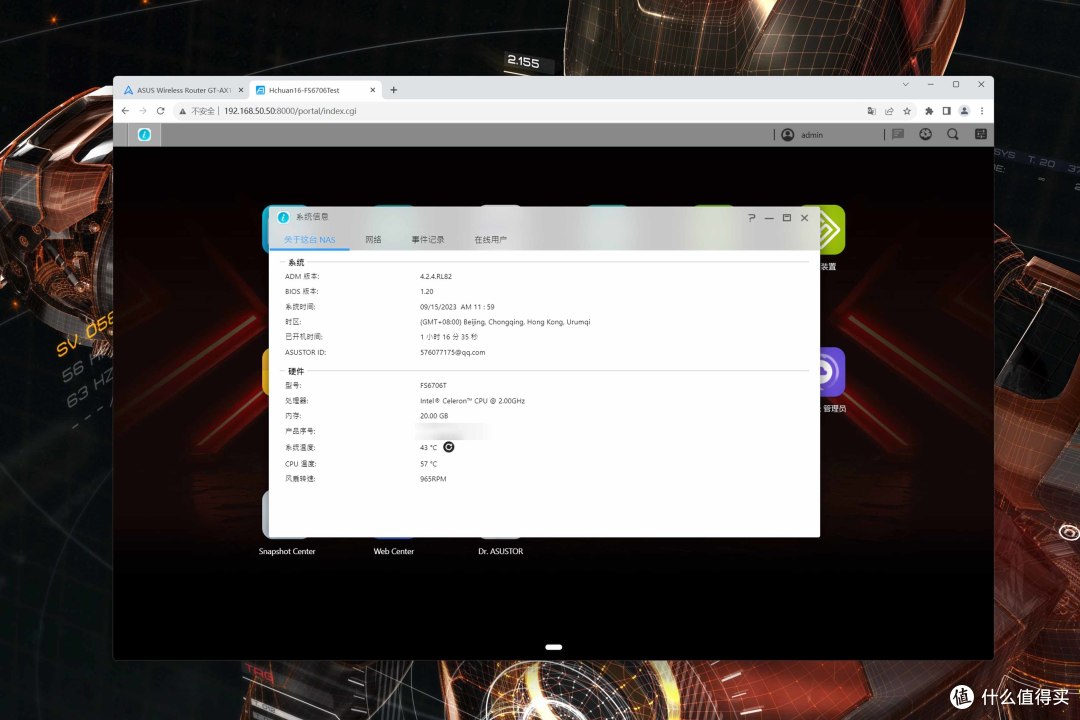Viewport: 1080px width, 720px height.
Task: Open Chrome profile avatar
Action: point(964,111)
